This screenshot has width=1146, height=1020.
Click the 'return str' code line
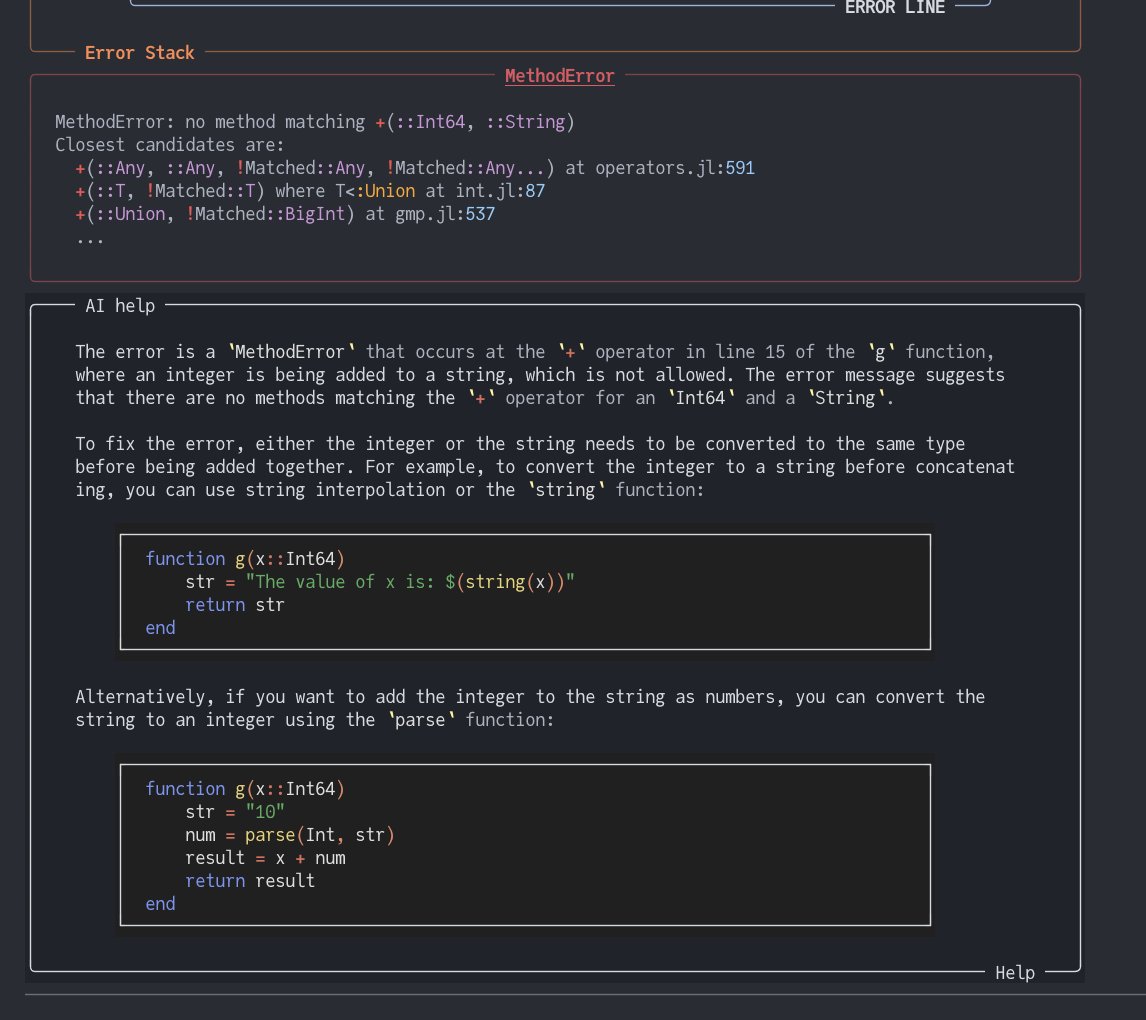(x=235, y=605)
